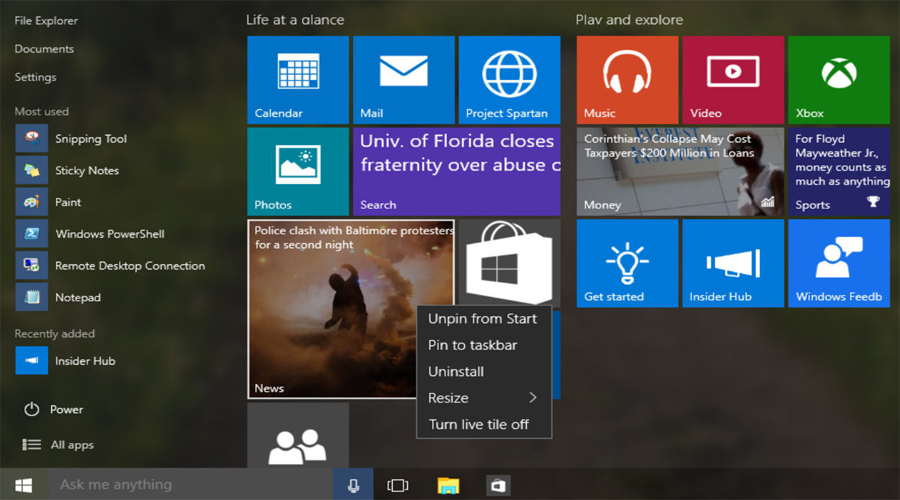Open the Music tile
This screenshot has width=900, height=500.
[x=627, y=80]
